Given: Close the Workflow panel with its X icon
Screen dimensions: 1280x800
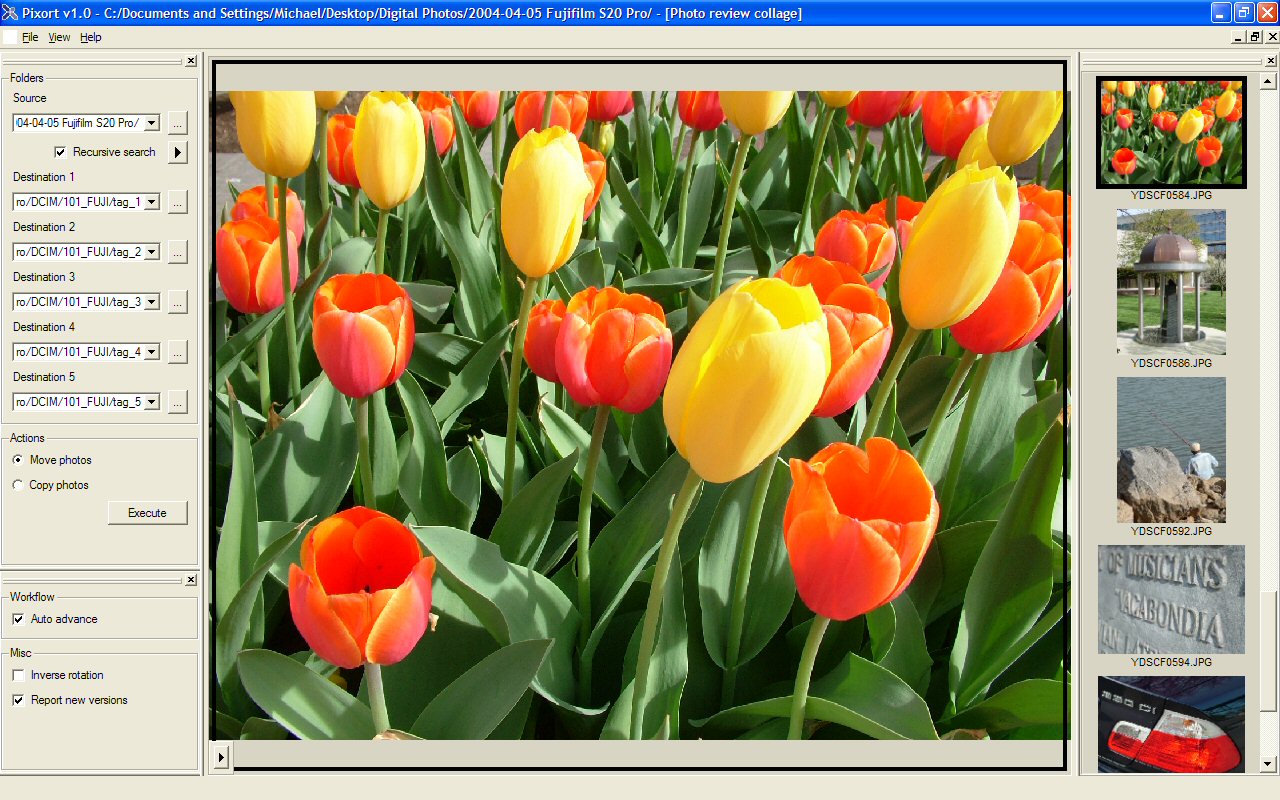Looking at the screenshot, I should click(x=190, y=580).
